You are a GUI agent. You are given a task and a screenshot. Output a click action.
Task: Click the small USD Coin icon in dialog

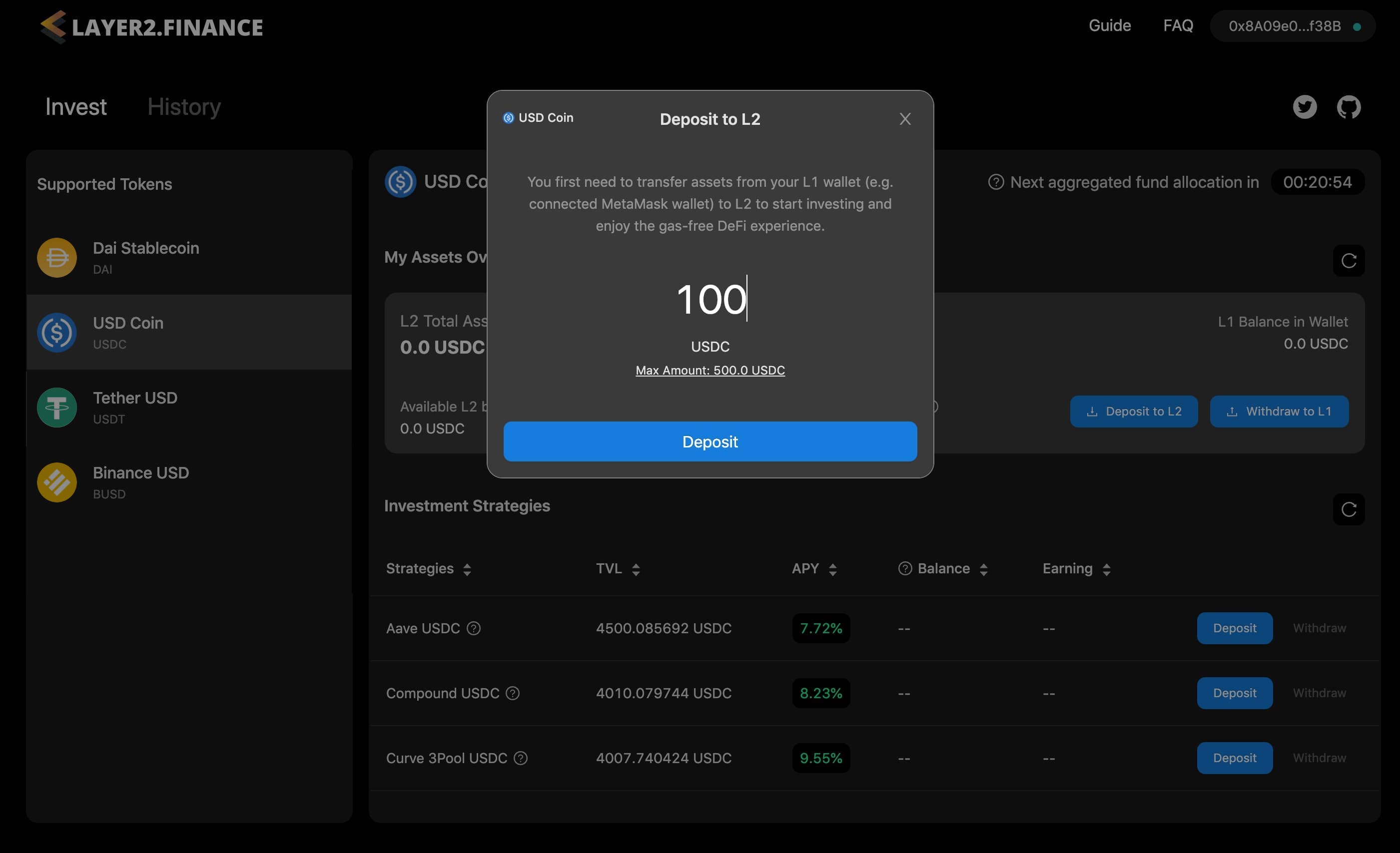click(x=509, y=117)
